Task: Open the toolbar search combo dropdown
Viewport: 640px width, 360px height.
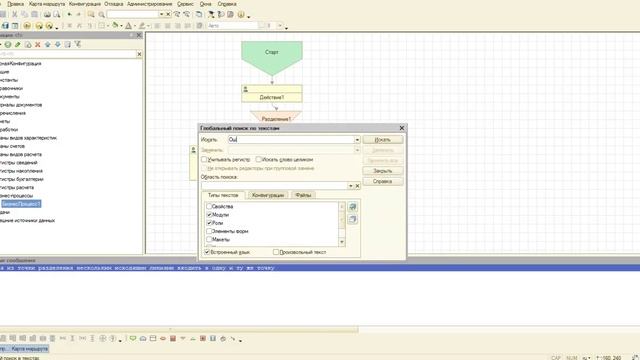Action: [161, 14]
